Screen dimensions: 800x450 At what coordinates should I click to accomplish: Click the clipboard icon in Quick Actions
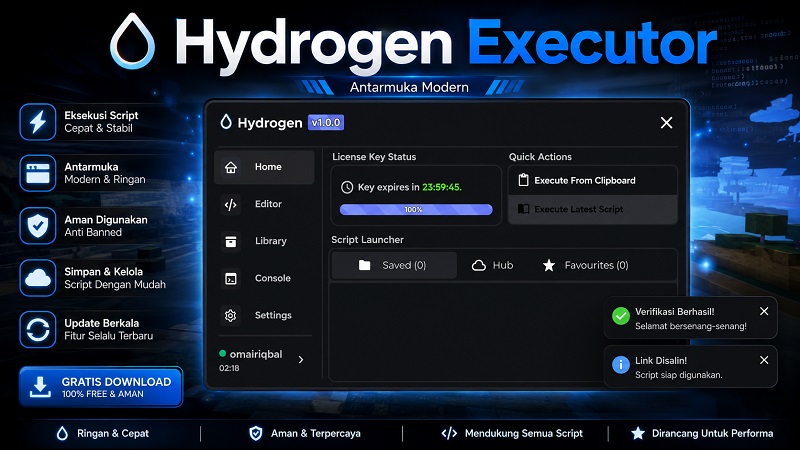pyautogui.click(x=523, y=180)
